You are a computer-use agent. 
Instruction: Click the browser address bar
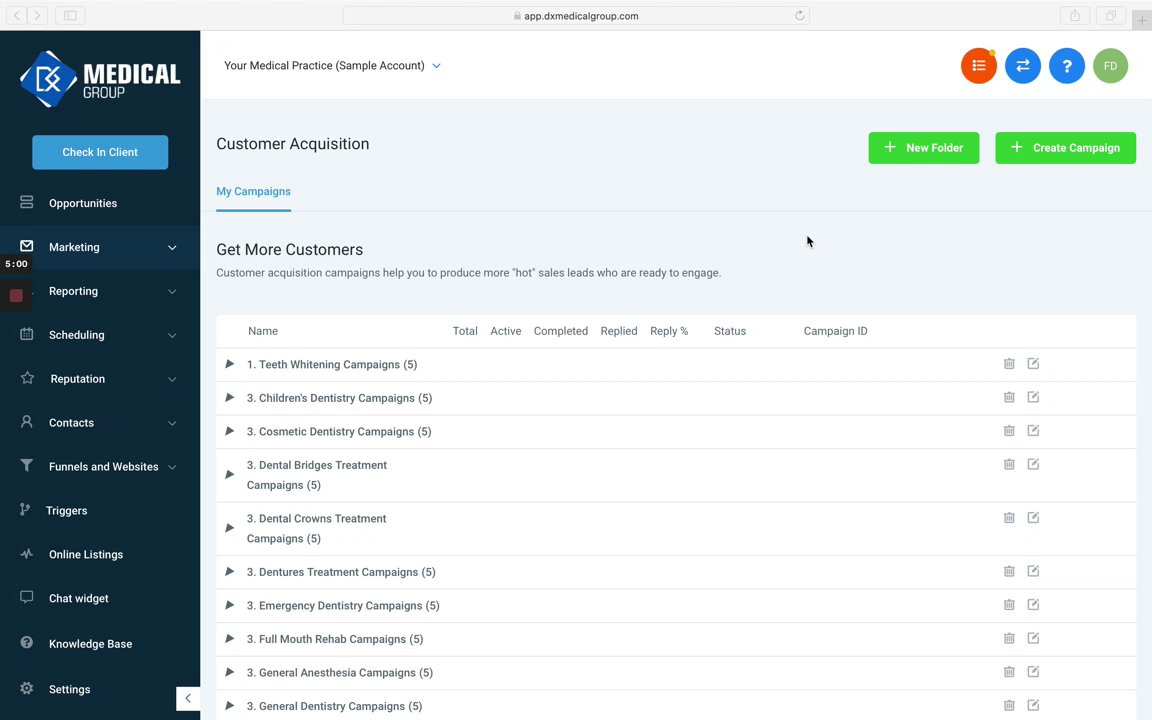[576, 16]
